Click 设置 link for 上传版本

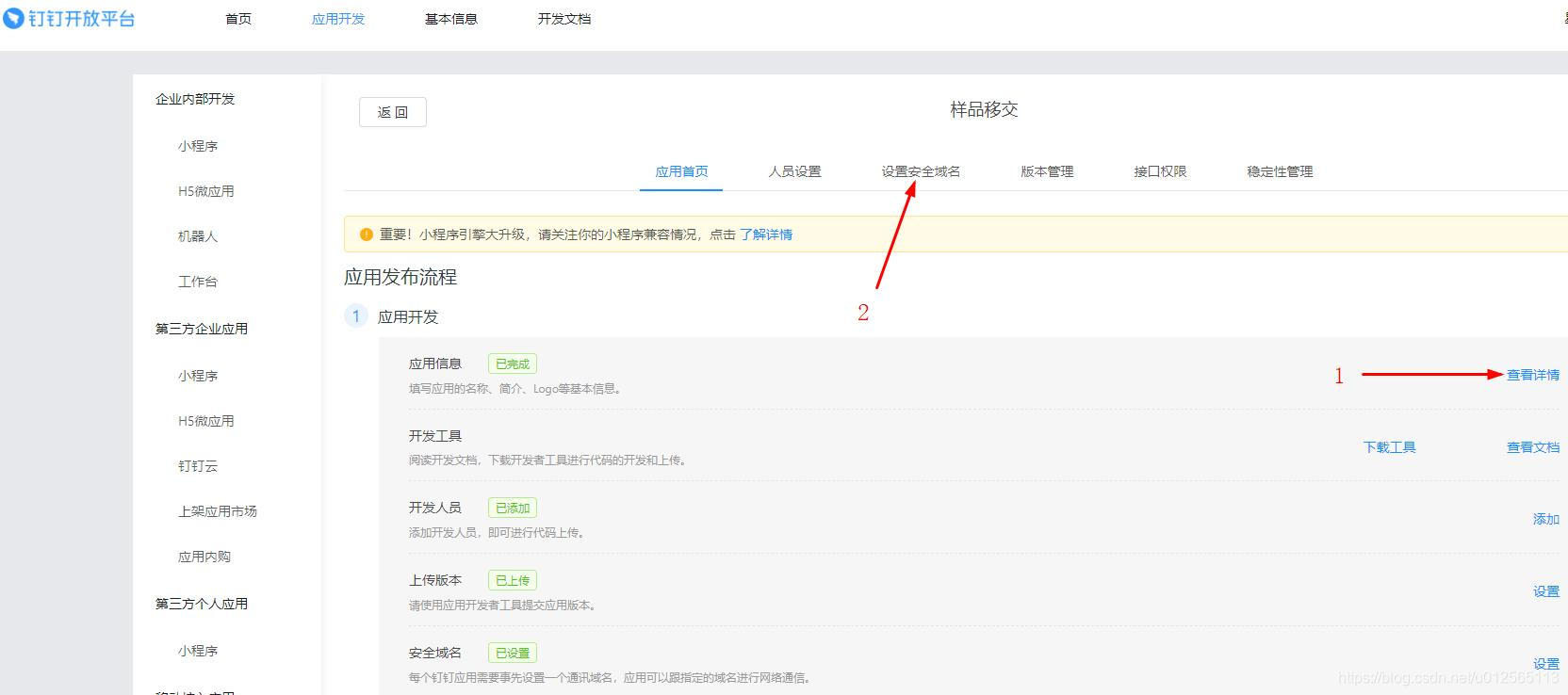click(x=1546, y=591)
